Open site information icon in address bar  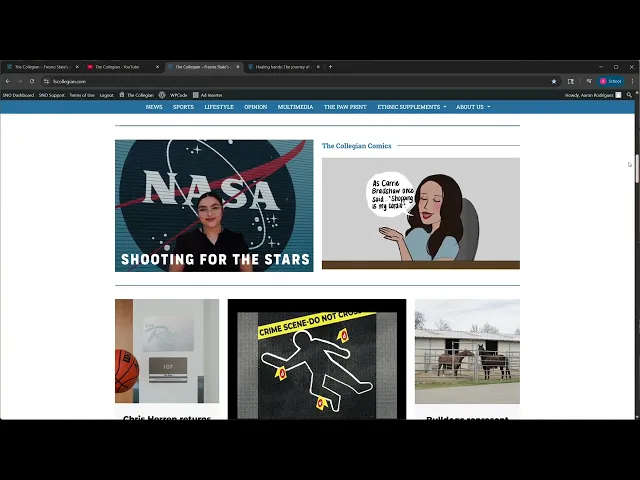pyautogui.click(x=47, y=81)
